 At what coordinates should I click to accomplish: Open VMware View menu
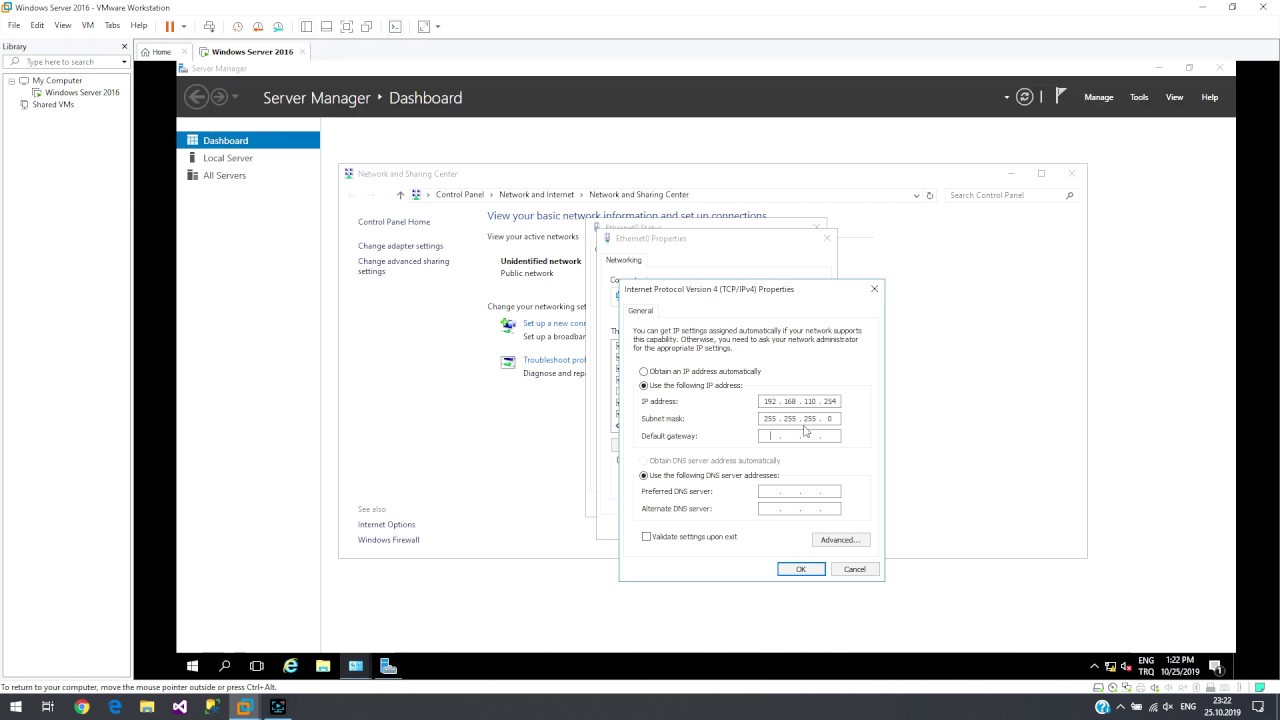point(63,25)
